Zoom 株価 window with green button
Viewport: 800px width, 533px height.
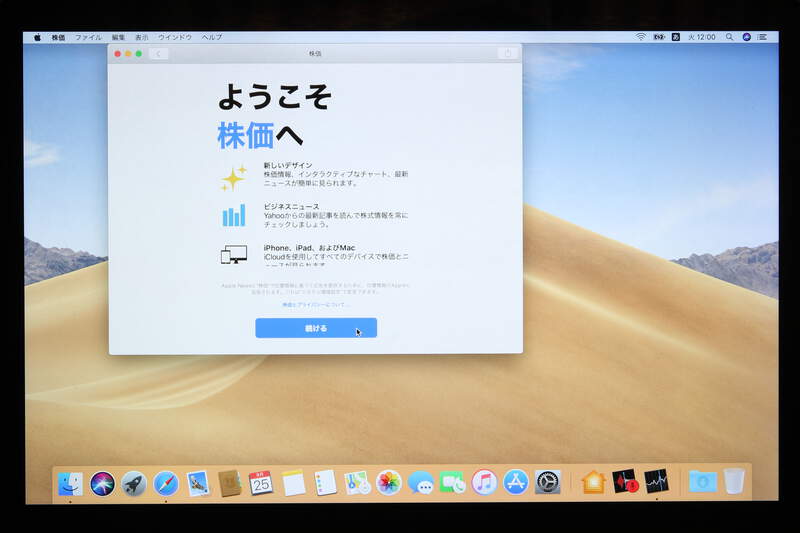coord(139,54)
